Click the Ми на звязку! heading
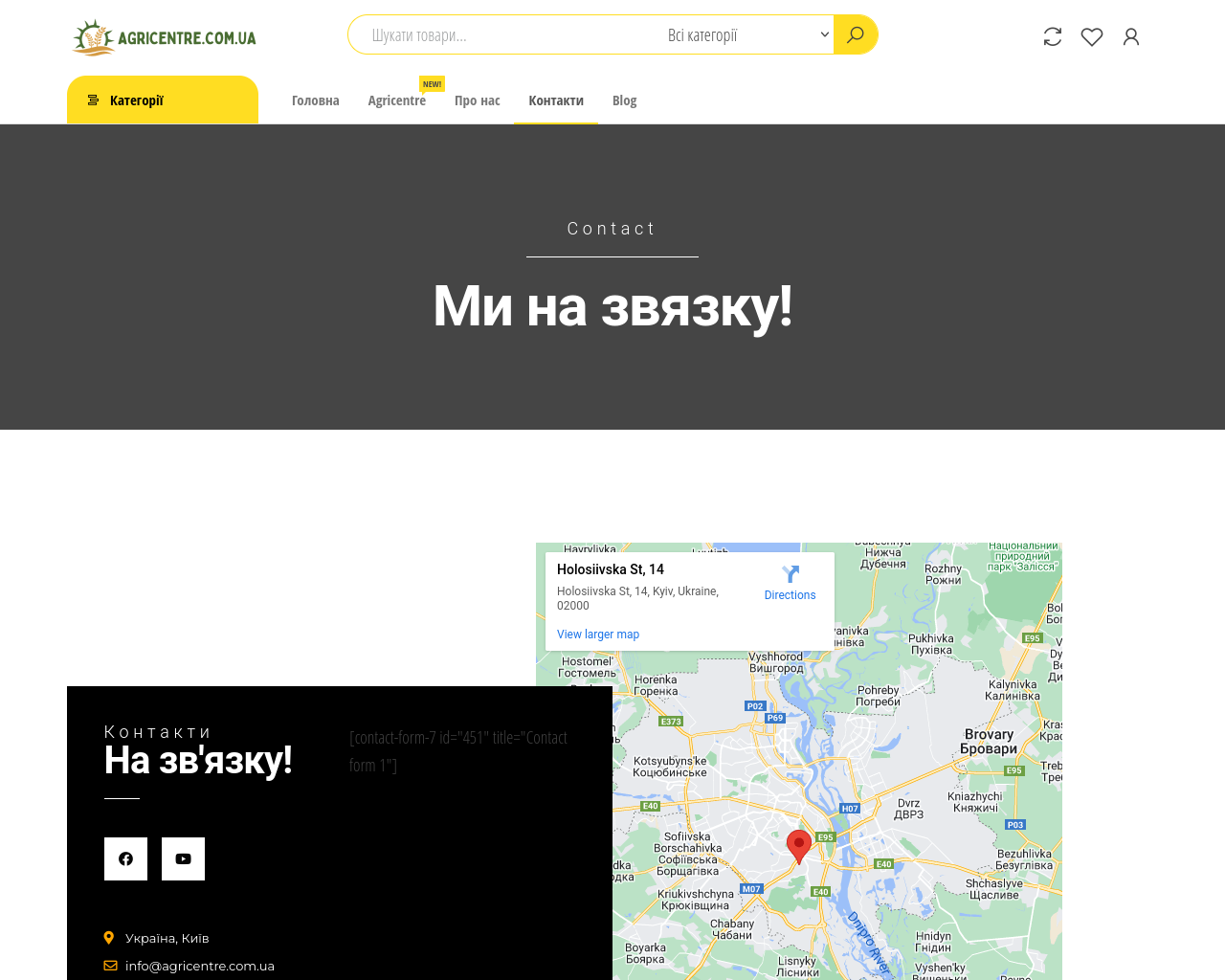Screen dimensions: 1225x980 (x=612, y=306)
